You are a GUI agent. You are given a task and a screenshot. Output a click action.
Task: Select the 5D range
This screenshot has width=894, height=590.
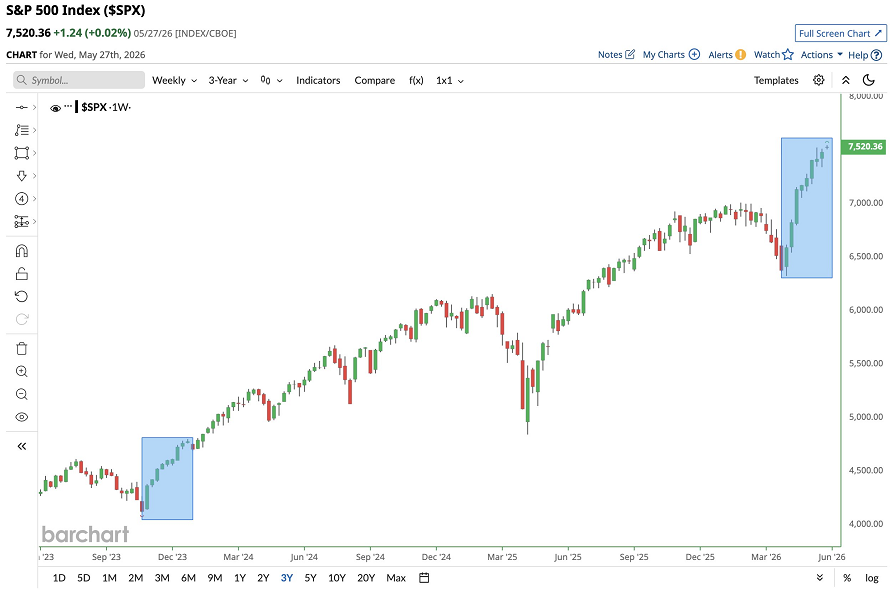(84, 578)
